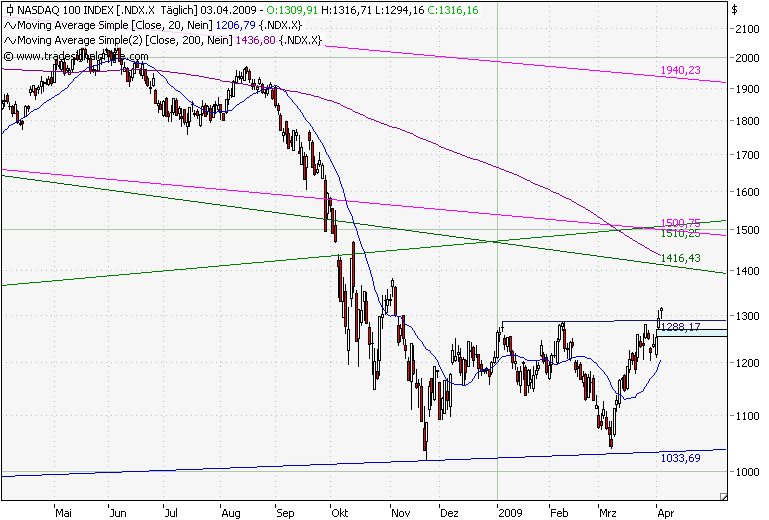Image resolution: width=769 pixels, height=520 pixels.
Task: Click the candlestick icon beside NASDAQ 100 INDEX
Action: coord(9,10)
